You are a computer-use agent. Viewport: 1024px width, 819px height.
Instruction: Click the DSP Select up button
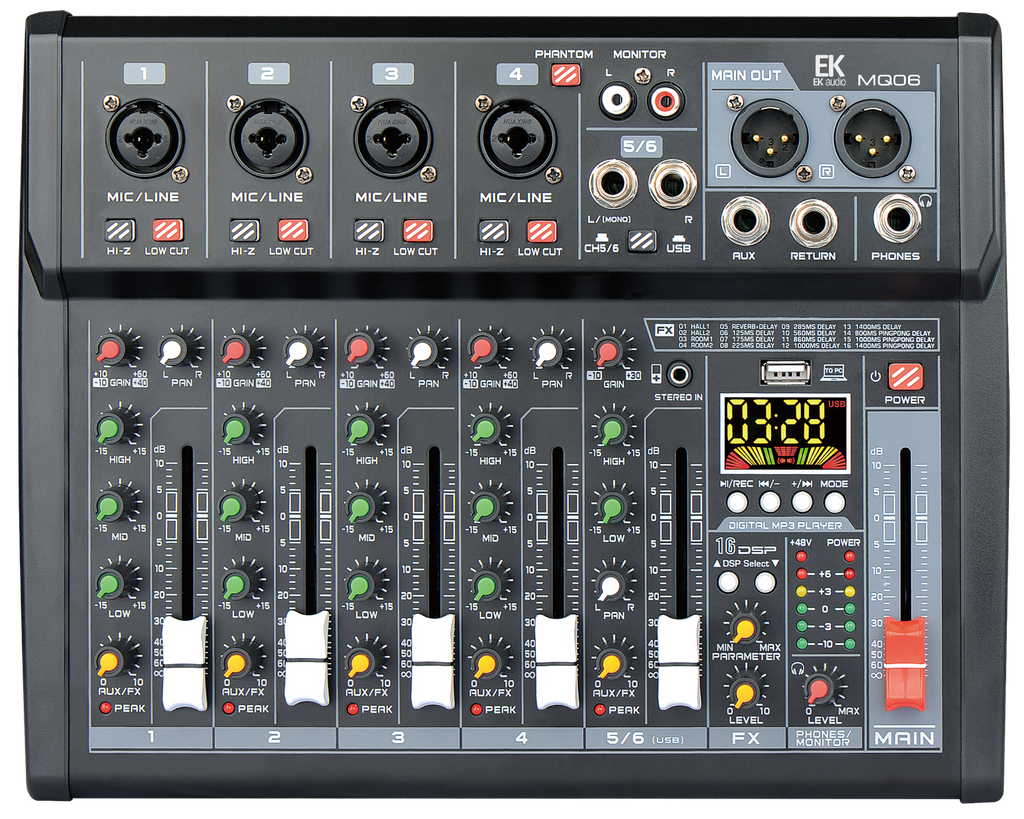click(x=728, y=582)
